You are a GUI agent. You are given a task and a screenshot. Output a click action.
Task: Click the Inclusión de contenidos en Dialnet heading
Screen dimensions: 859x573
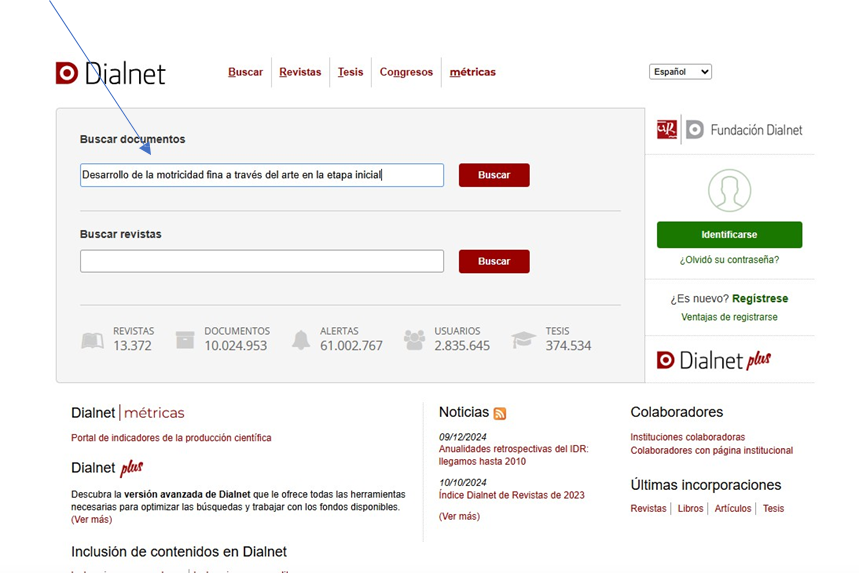(179, 552)
